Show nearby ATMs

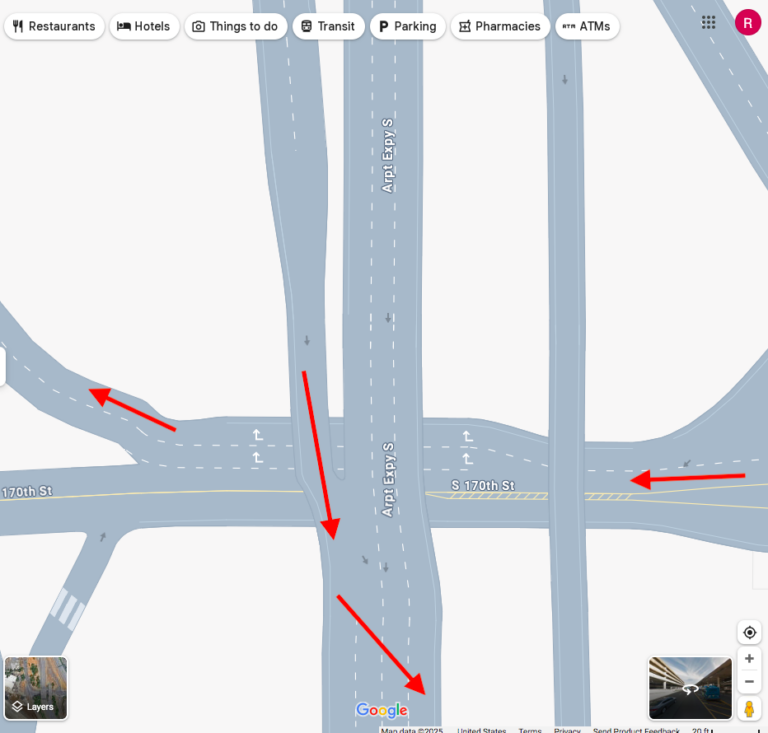587,26
